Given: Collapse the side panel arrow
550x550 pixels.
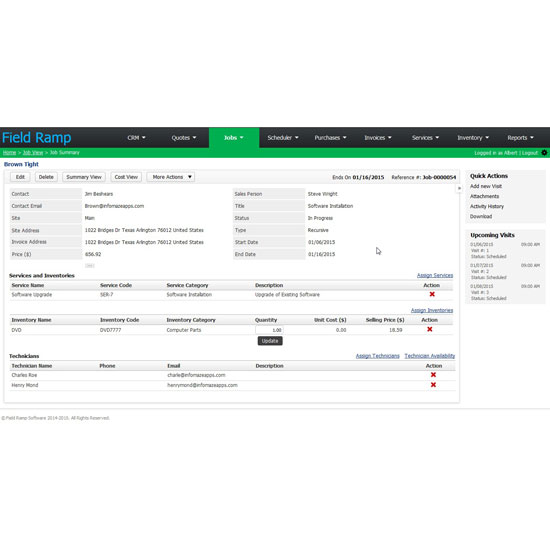Looking at the screenshot, I should (x=459, y=188).
